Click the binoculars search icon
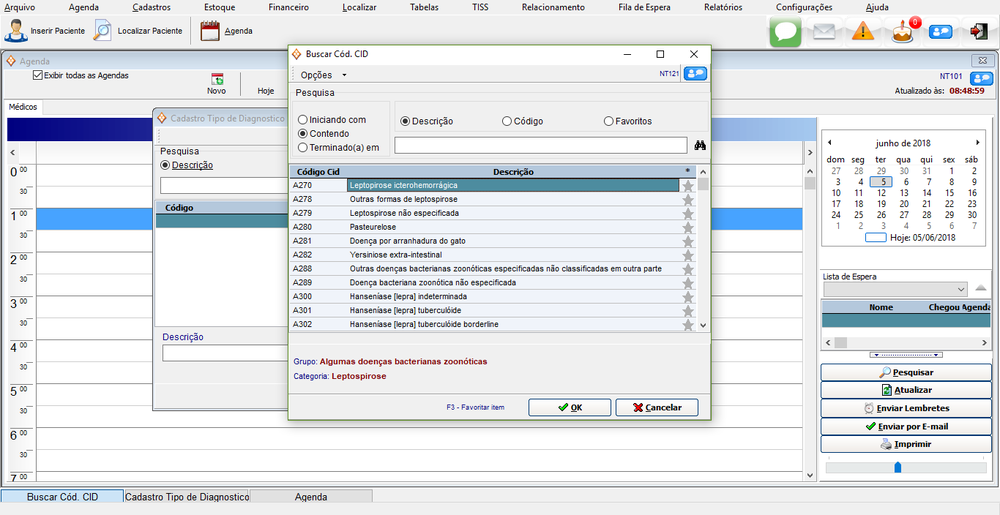1000x515 pixels. point(701,146)
